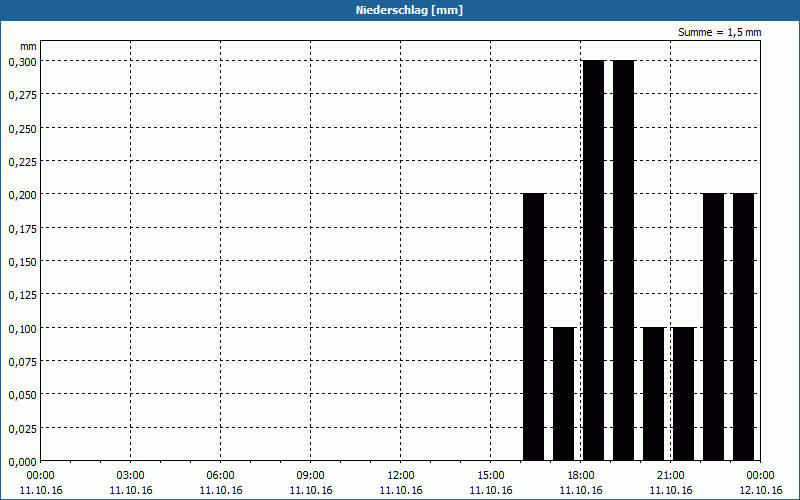The image size is (800, 500).
Task: Select the 0,150 y-axis value
Action: click(x=22, y=262)
